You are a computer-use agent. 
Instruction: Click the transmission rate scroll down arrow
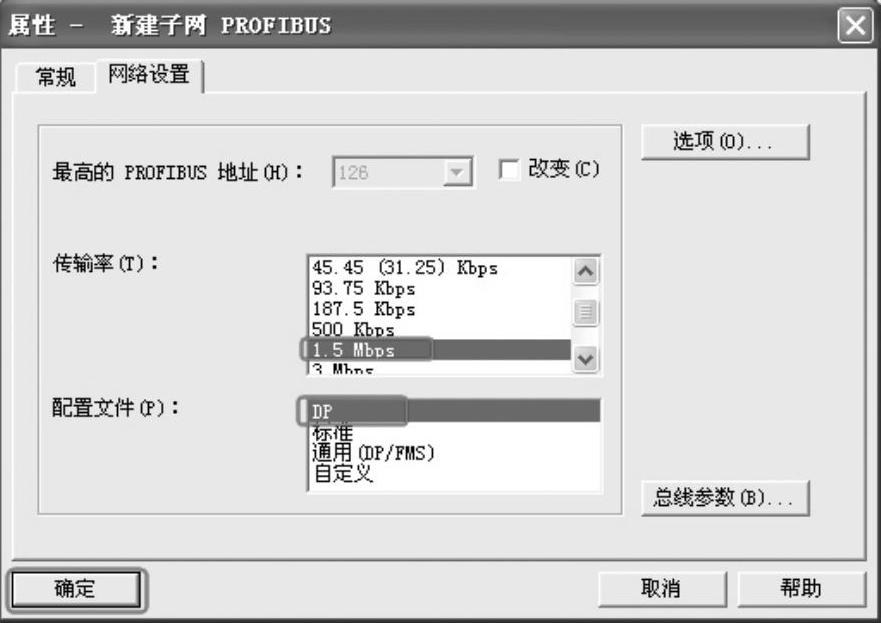click(585, 358)
